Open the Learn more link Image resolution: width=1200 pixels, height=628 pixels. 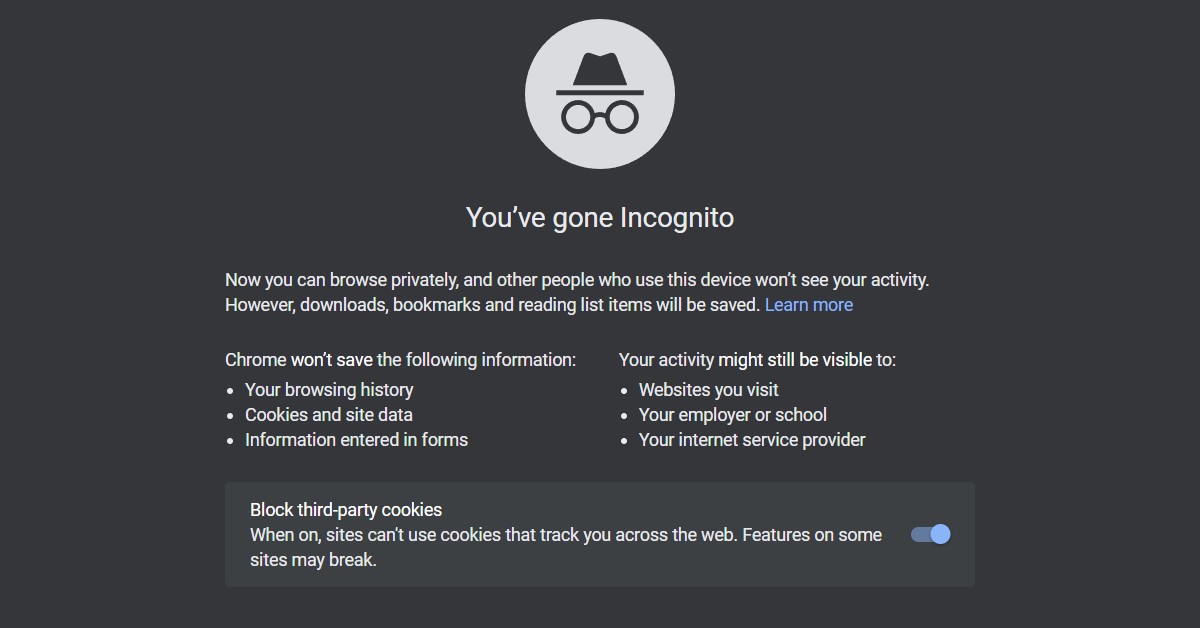[808, 305]
